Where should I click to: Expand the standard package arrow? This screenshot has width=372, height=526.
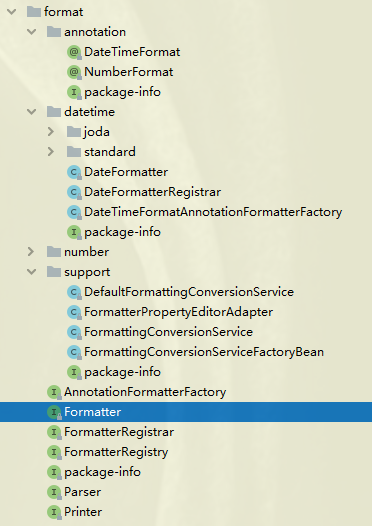[x=51, y=152]
